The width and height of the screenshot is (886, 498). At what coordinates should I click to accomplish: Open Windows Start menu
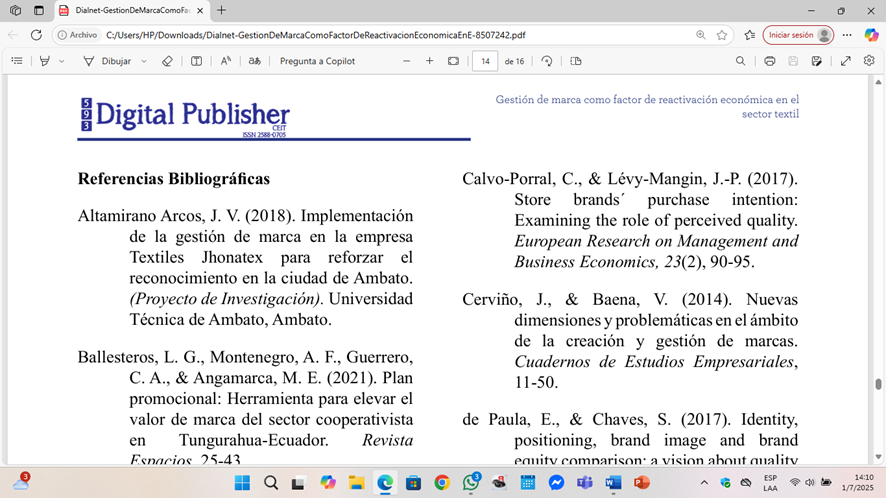(242, 483)
